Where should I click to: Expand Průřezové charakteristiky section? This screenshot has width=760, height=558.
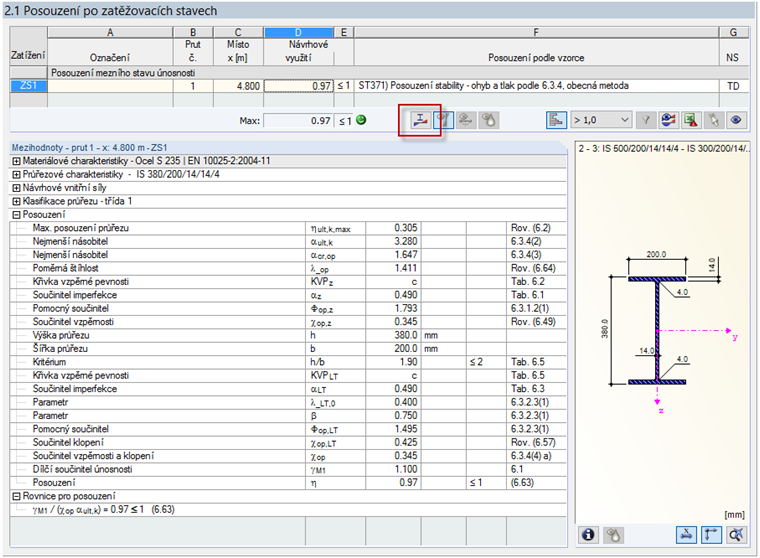coord(16,175)
